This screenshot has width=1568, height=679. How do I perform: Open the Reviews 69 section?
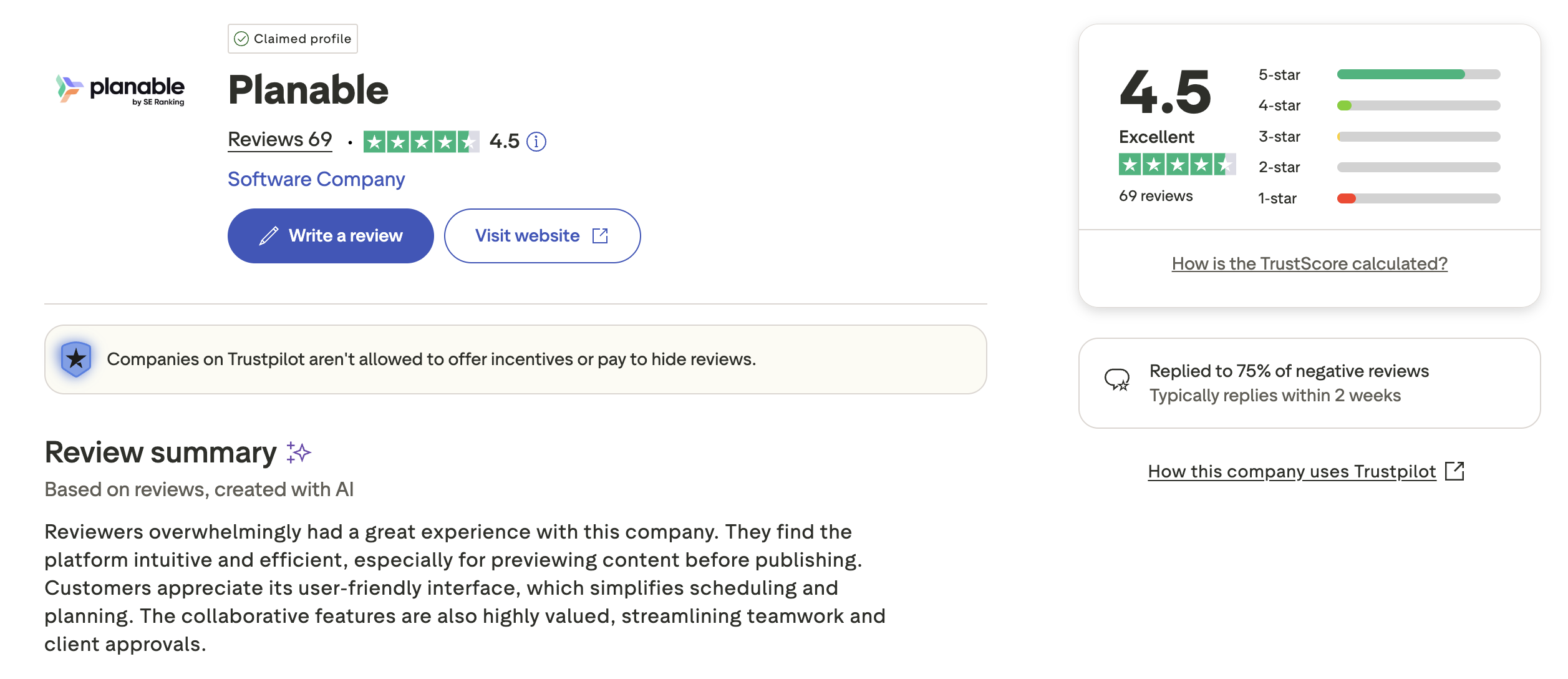[x=279, y=140]
